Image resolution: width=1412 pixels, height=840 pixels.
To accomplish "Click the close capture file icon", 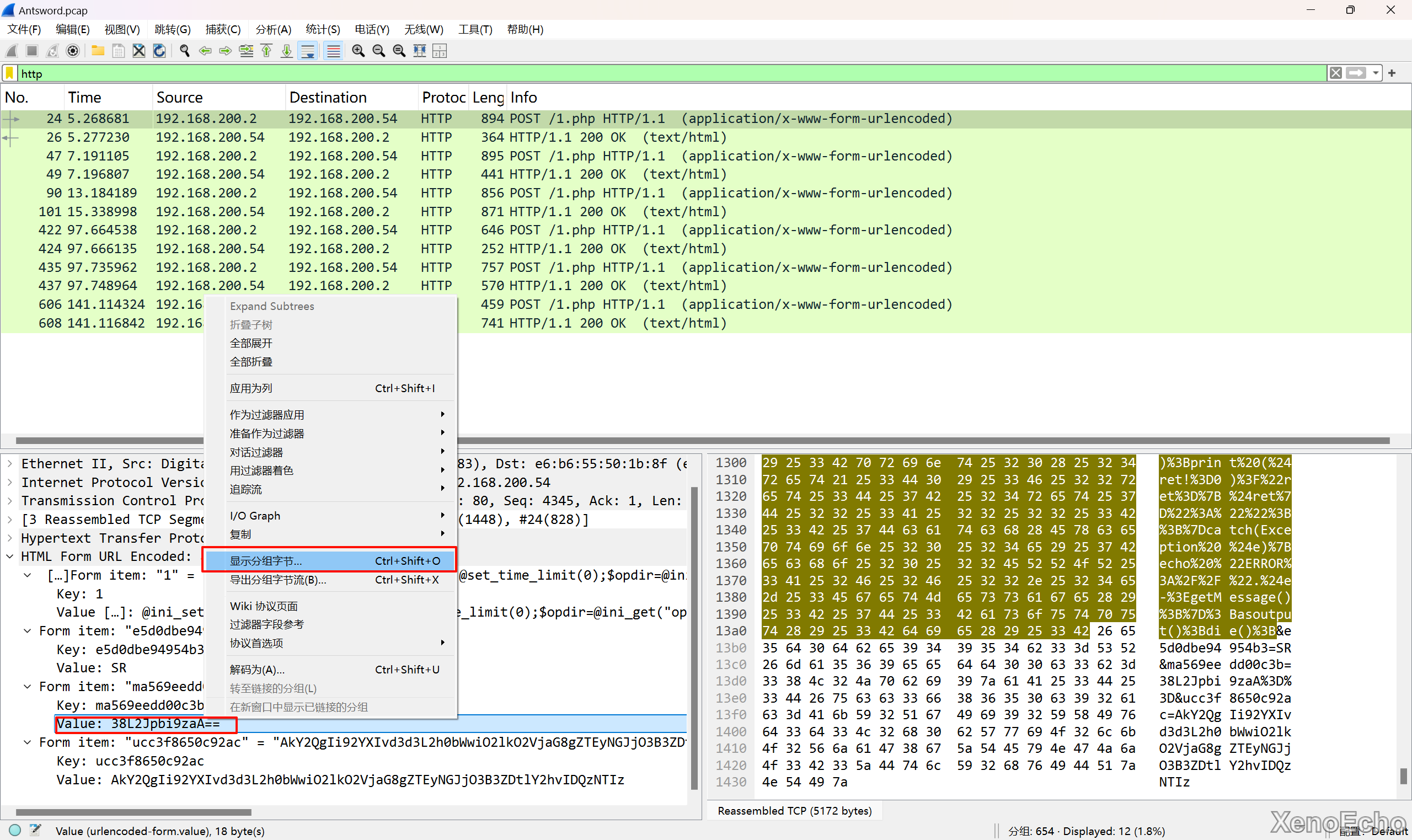I will (138, 51).
